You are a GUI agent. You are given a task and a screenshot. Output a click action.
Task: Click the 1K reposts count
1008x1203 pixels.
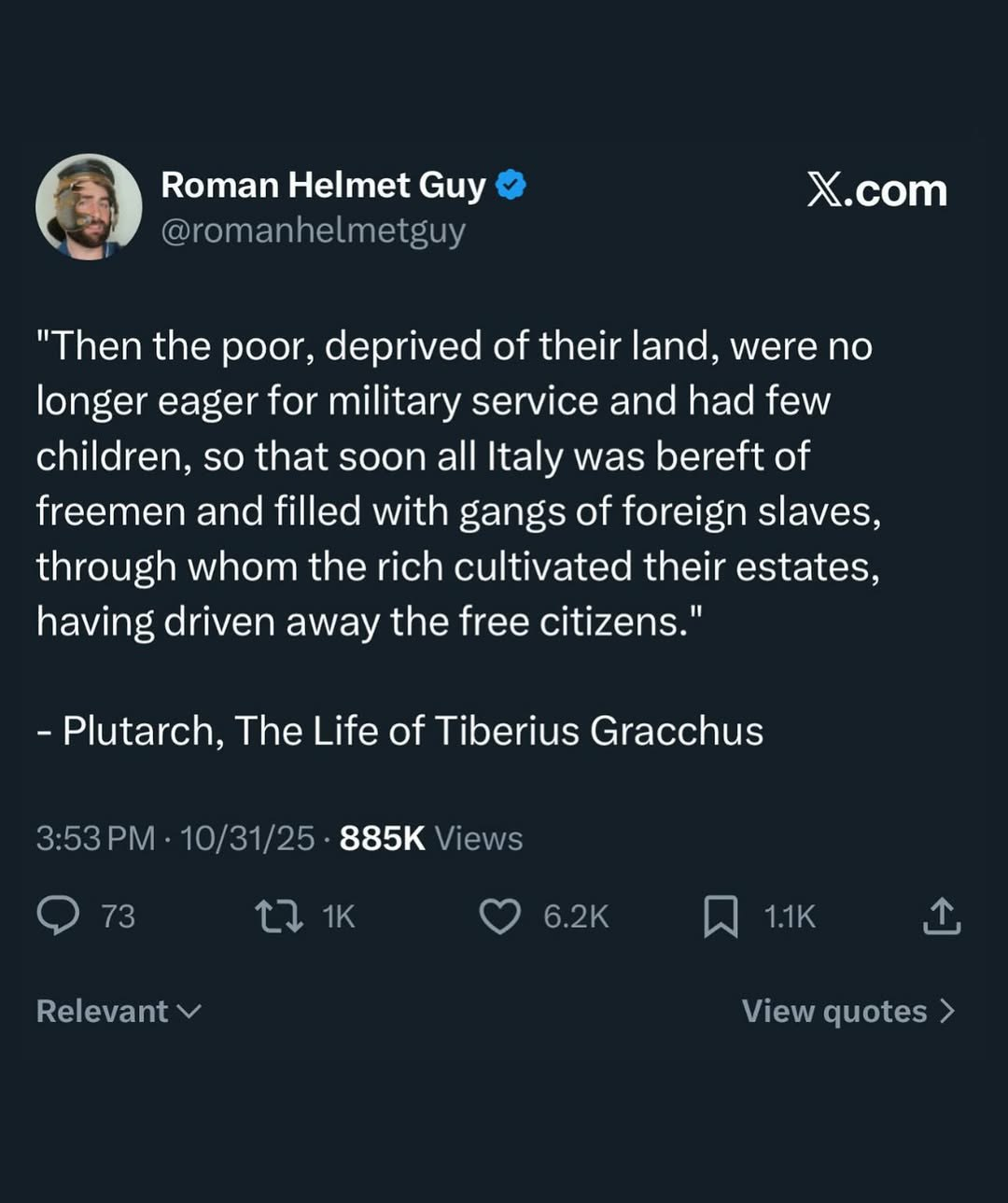coord(339,916)
